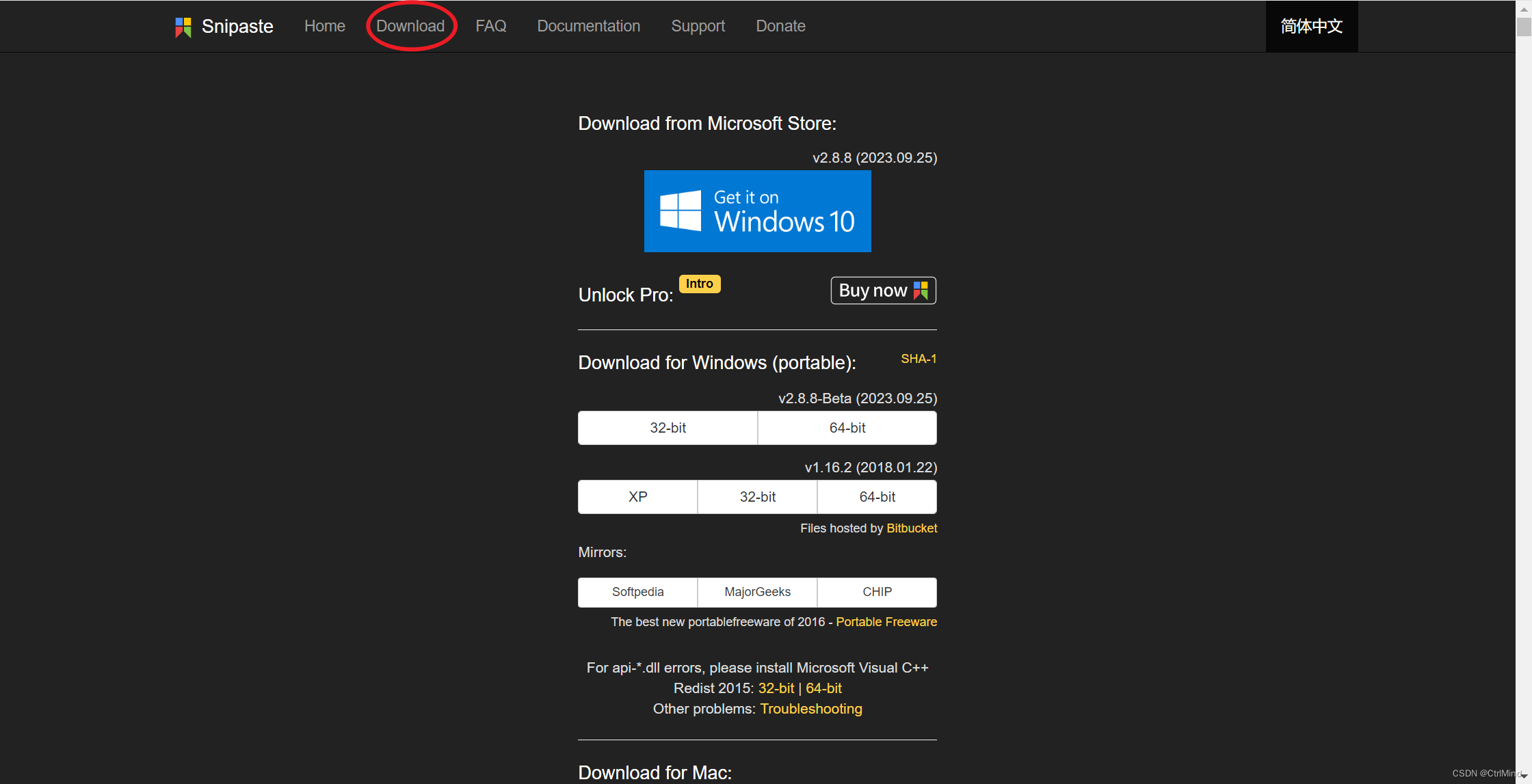The width and height of the screenshot is (1532, 784).
Task: Open the Bitbucket hosting link
Action: pos(912,528)
